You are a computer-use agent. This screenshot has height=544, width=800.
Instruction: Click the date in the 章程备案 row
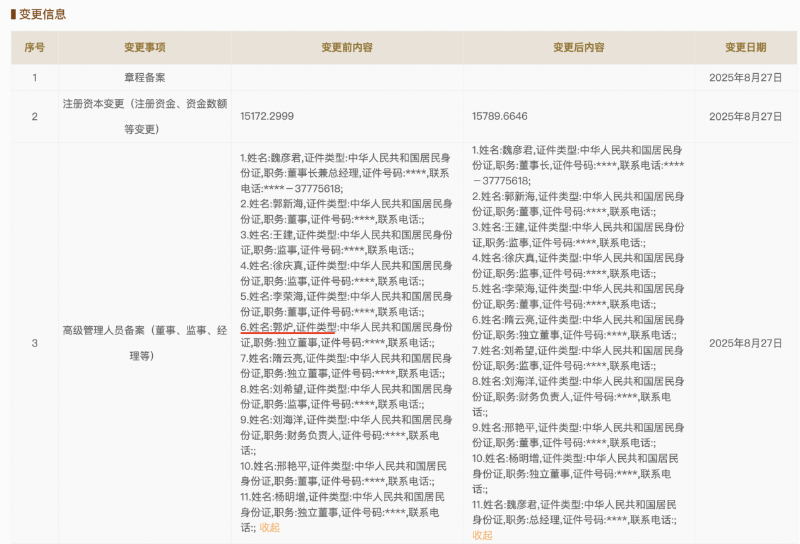[745, 77]
